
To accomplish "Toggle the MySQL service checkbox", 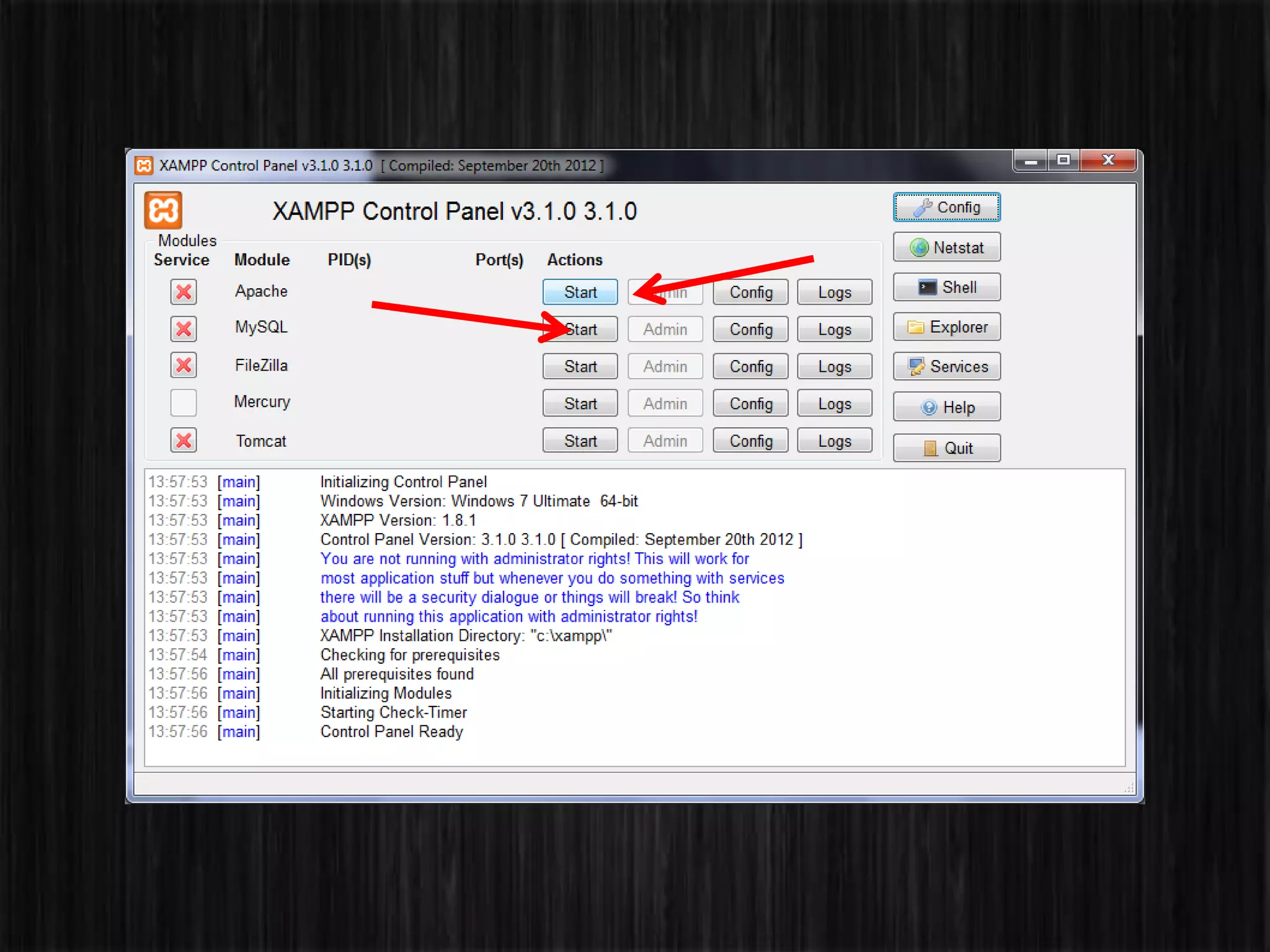I will pos(184,328).
